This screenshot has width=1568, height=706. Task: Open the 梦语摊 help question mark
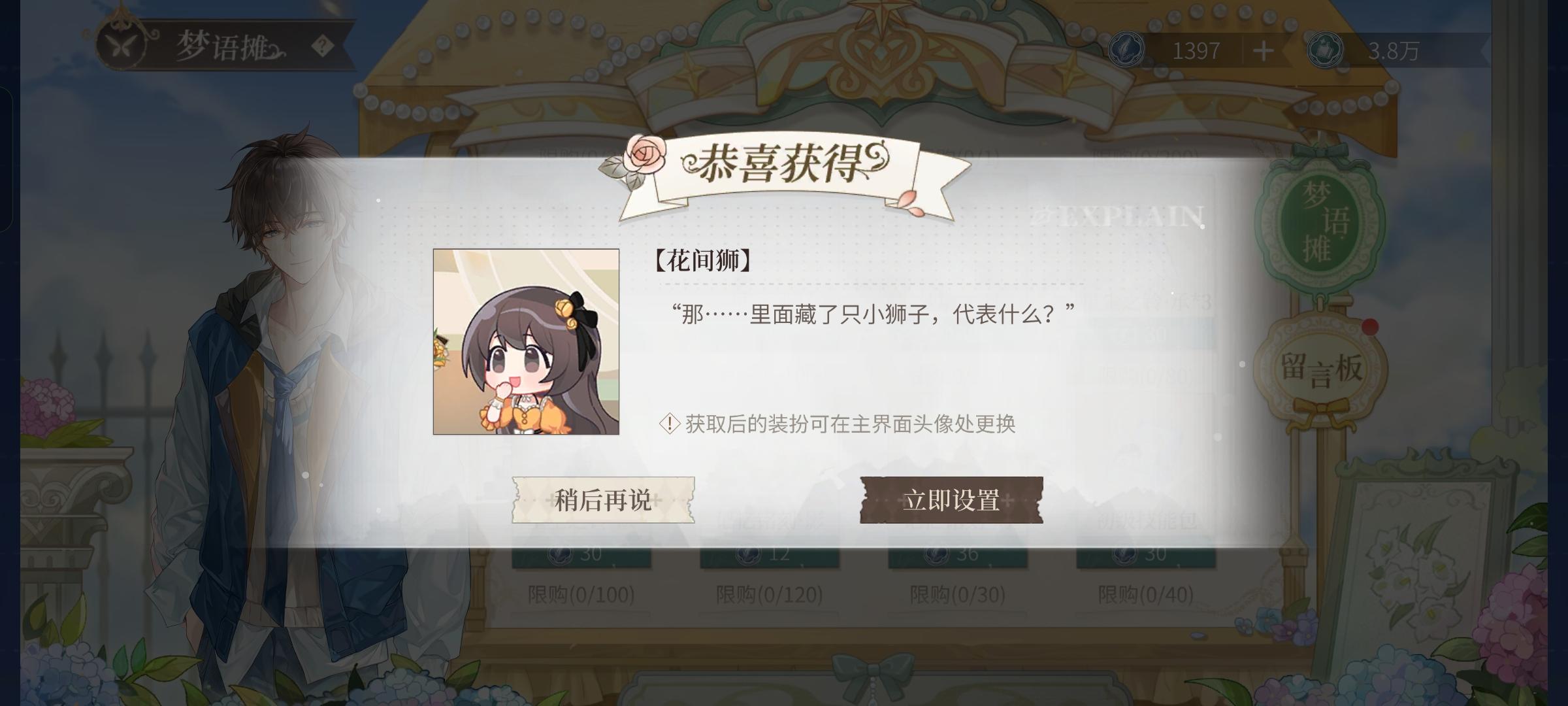pos(323,46)
